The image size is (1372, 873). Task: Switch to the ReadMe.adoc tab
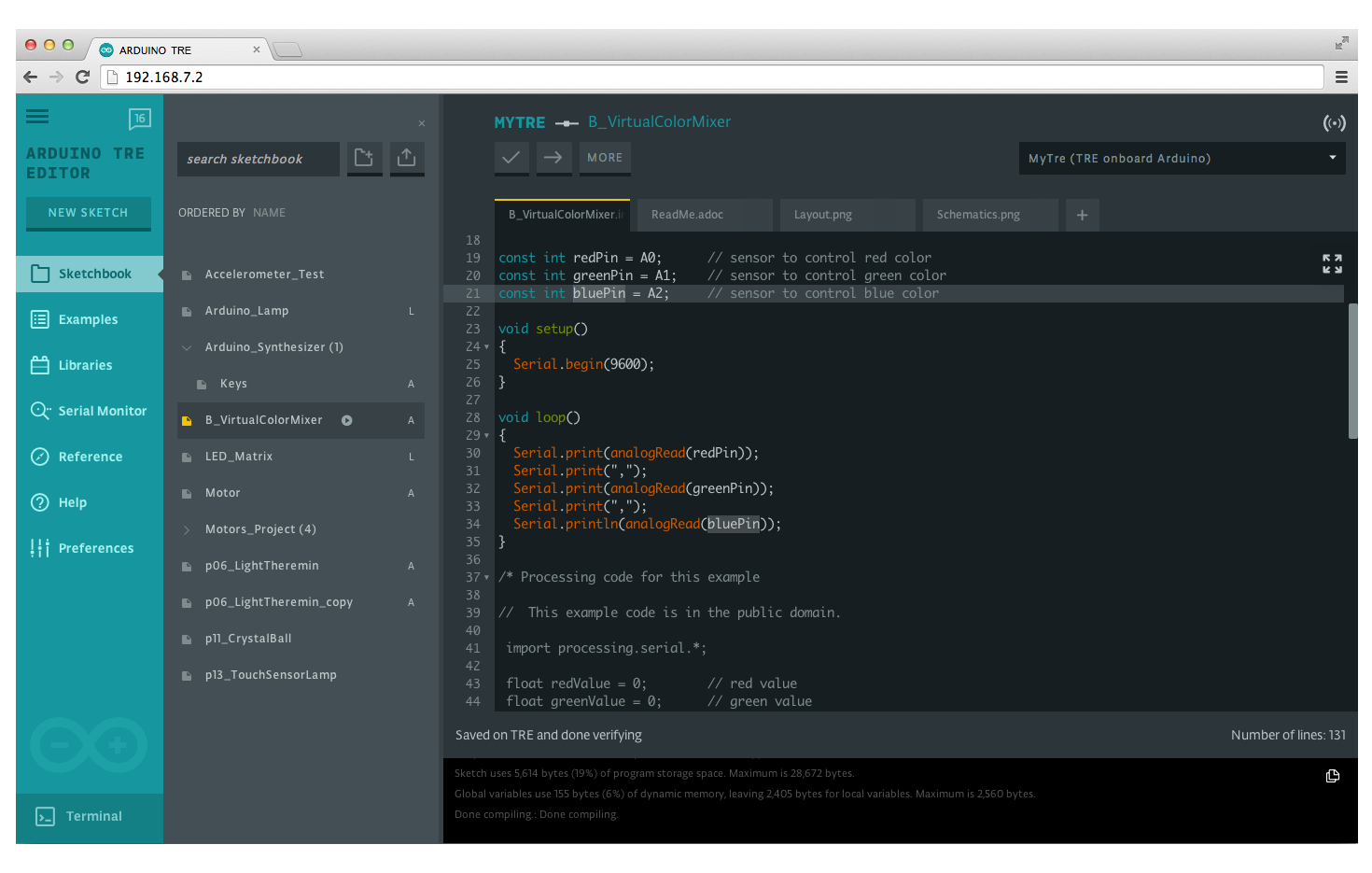(x=705, y=215)
